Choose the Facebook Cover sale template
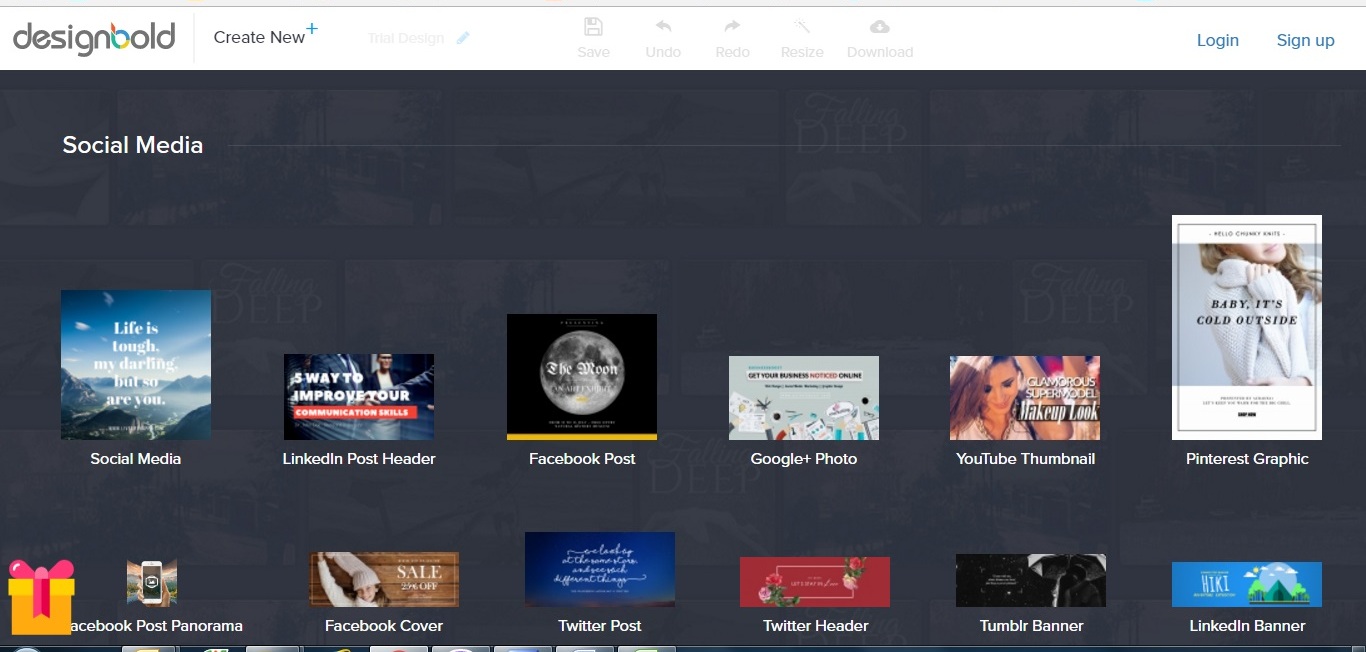Screen dimensions: 1366x652 (384, 580)
